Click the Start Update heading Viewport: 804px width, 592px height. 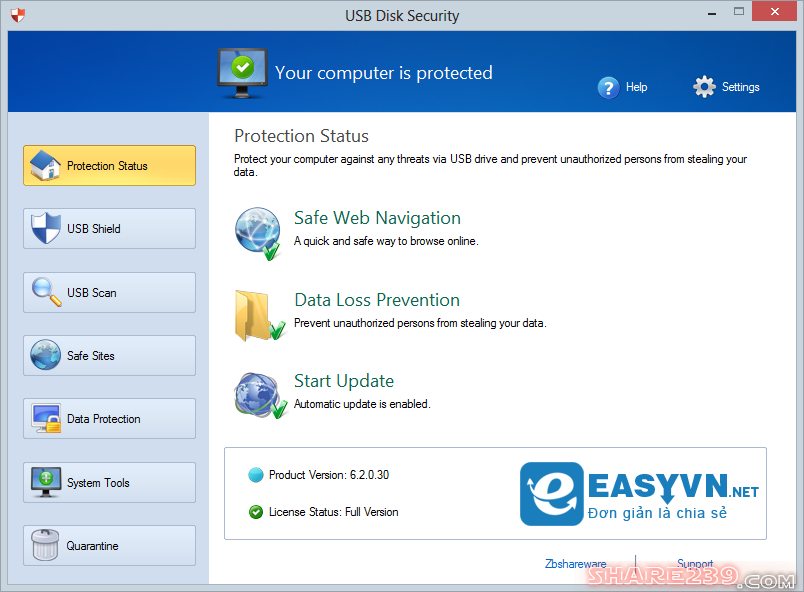coord(344,381)
